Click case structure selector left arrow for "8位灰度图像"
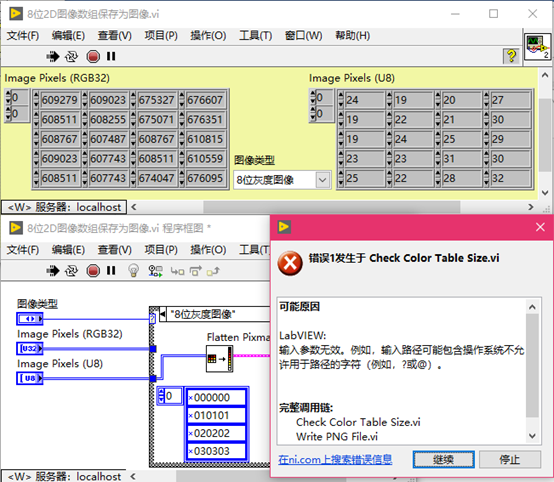The image size is (554, 482). click(163, 314)
